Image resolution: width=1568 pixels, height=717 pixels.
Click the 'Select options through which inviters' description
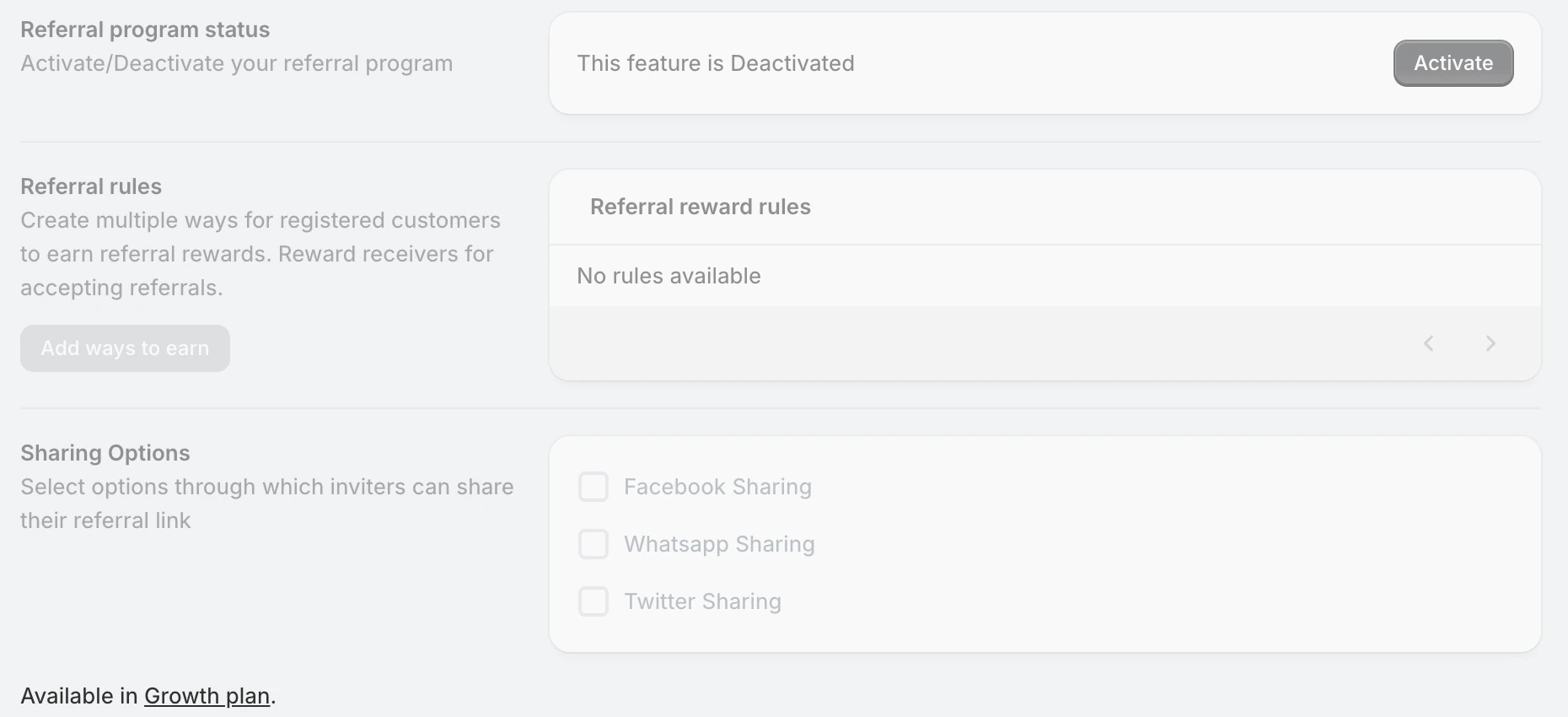coord(267,504)
